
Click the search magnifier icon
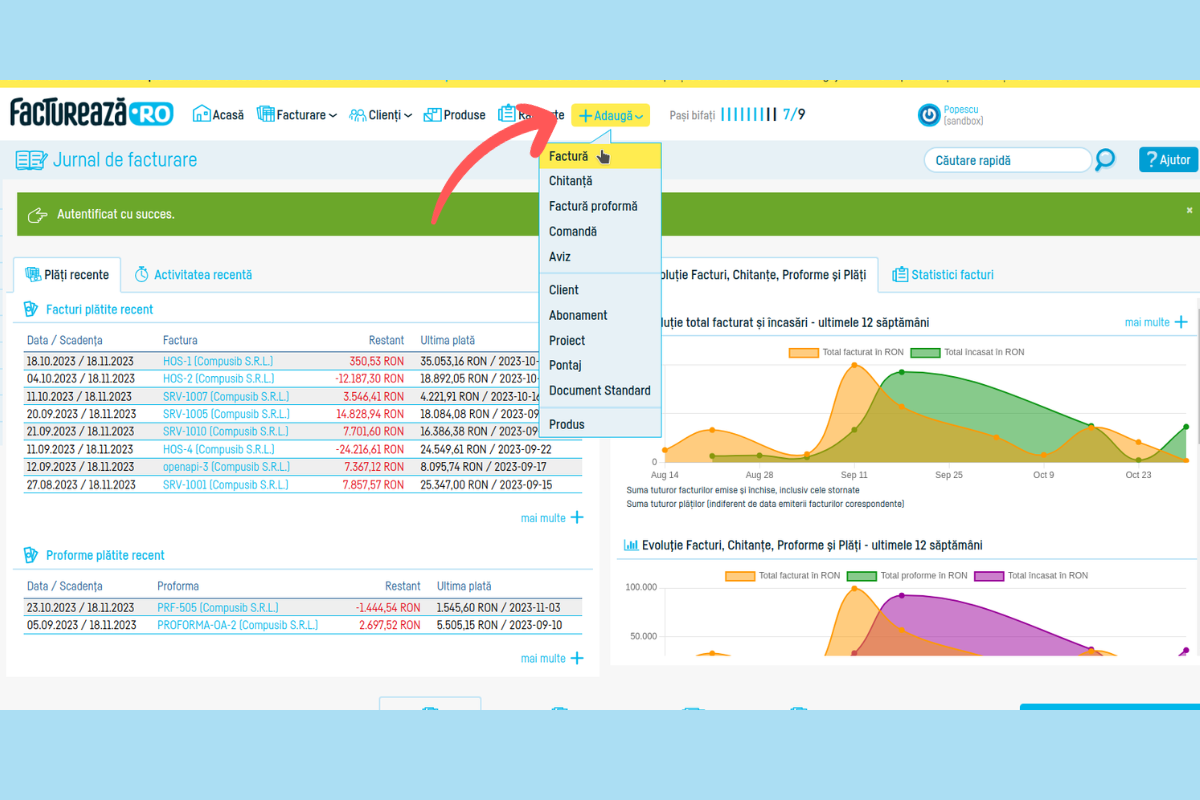[x=1105, y=160]
